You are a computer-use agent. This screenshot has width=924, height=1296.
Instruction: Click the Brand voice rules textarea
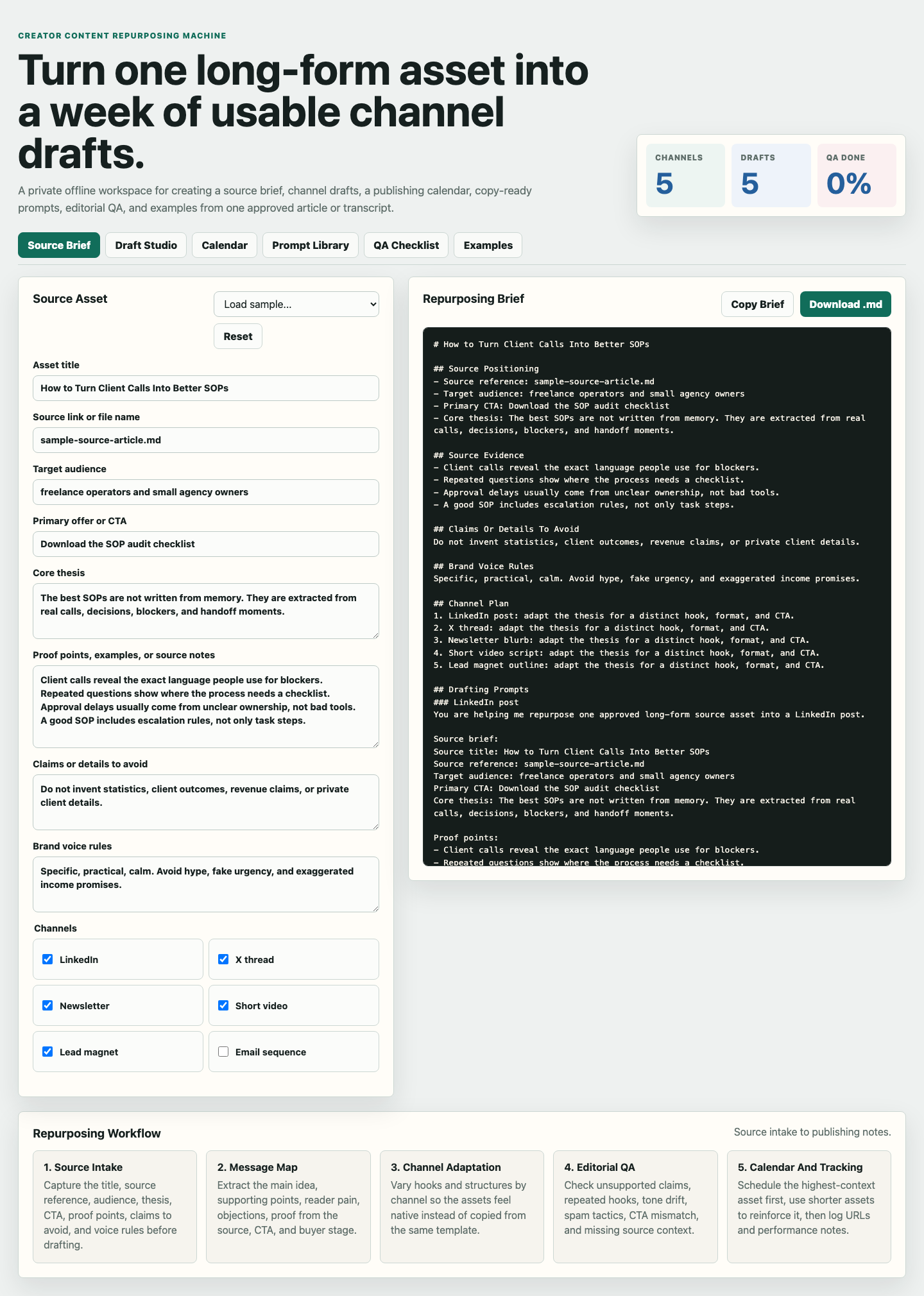click(206, 884)
